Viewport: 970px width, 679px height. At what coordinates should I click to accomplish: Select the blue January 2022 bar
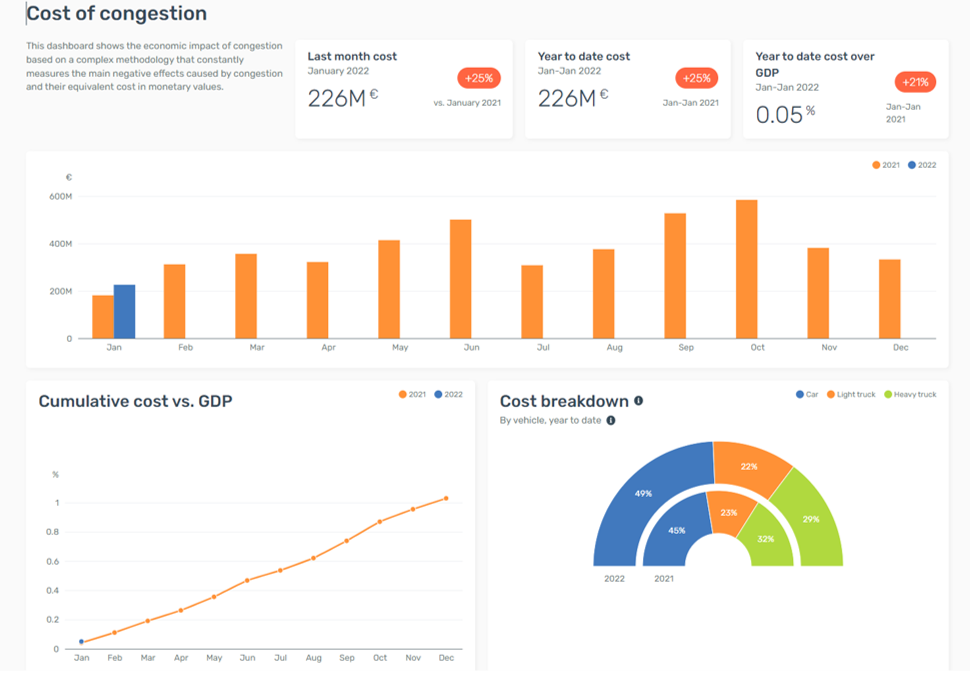click(124, 312)
